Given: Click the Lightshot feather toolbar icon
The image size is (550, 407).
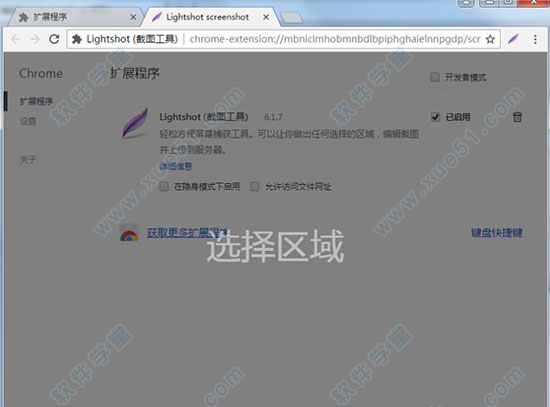Looking at the screenshot, I should click(513, 39).
